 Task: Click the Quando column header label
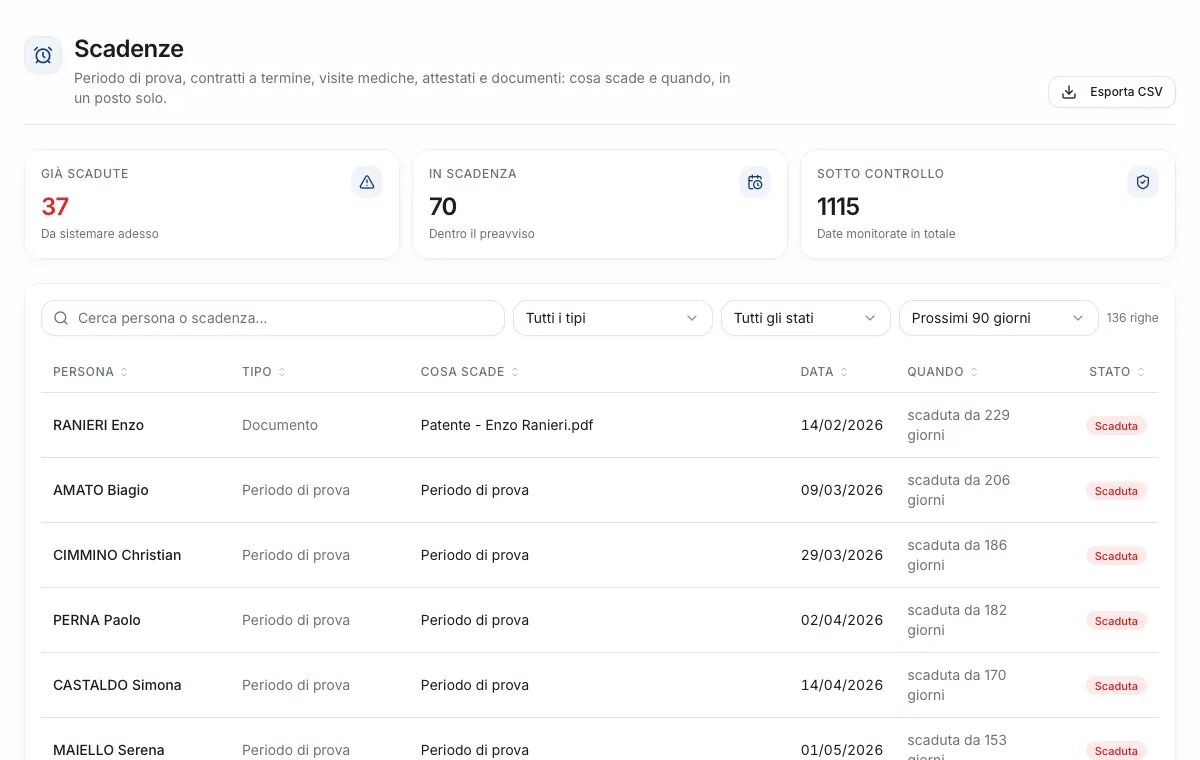pyautogui.click(x=935, y=372)
